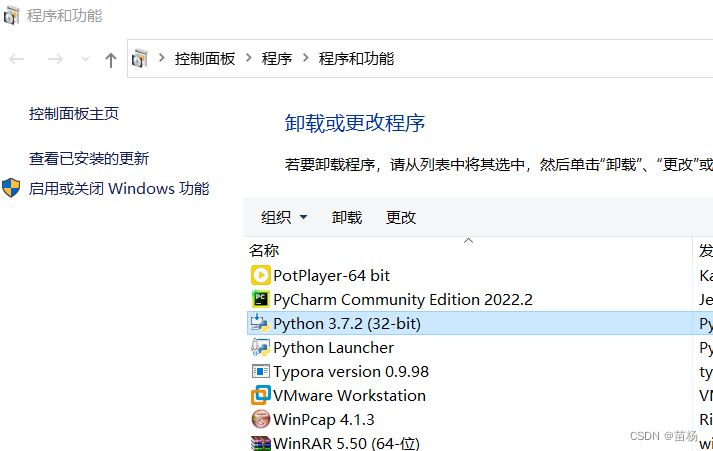This screenshot has width=713, height=451.
Task: Go up one level with up arrow
Action: (110, 60)
